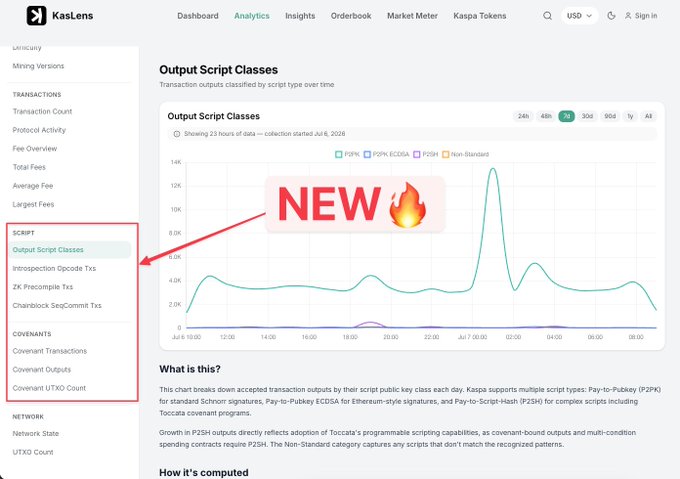
Task: Open Protocol Activity in sidebar
Action: coord(39,130)
